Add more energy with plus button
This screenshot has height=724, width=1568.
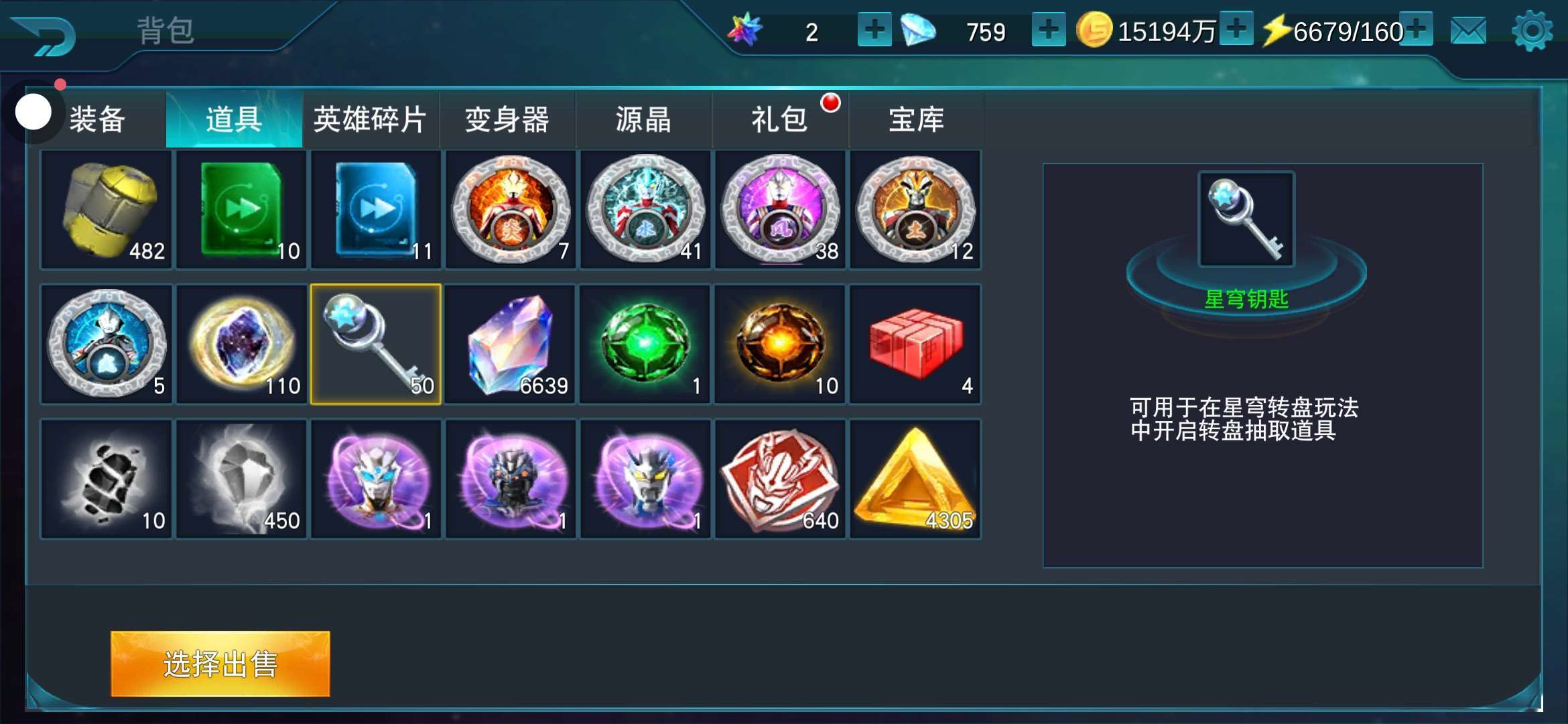coord(1416,29)
